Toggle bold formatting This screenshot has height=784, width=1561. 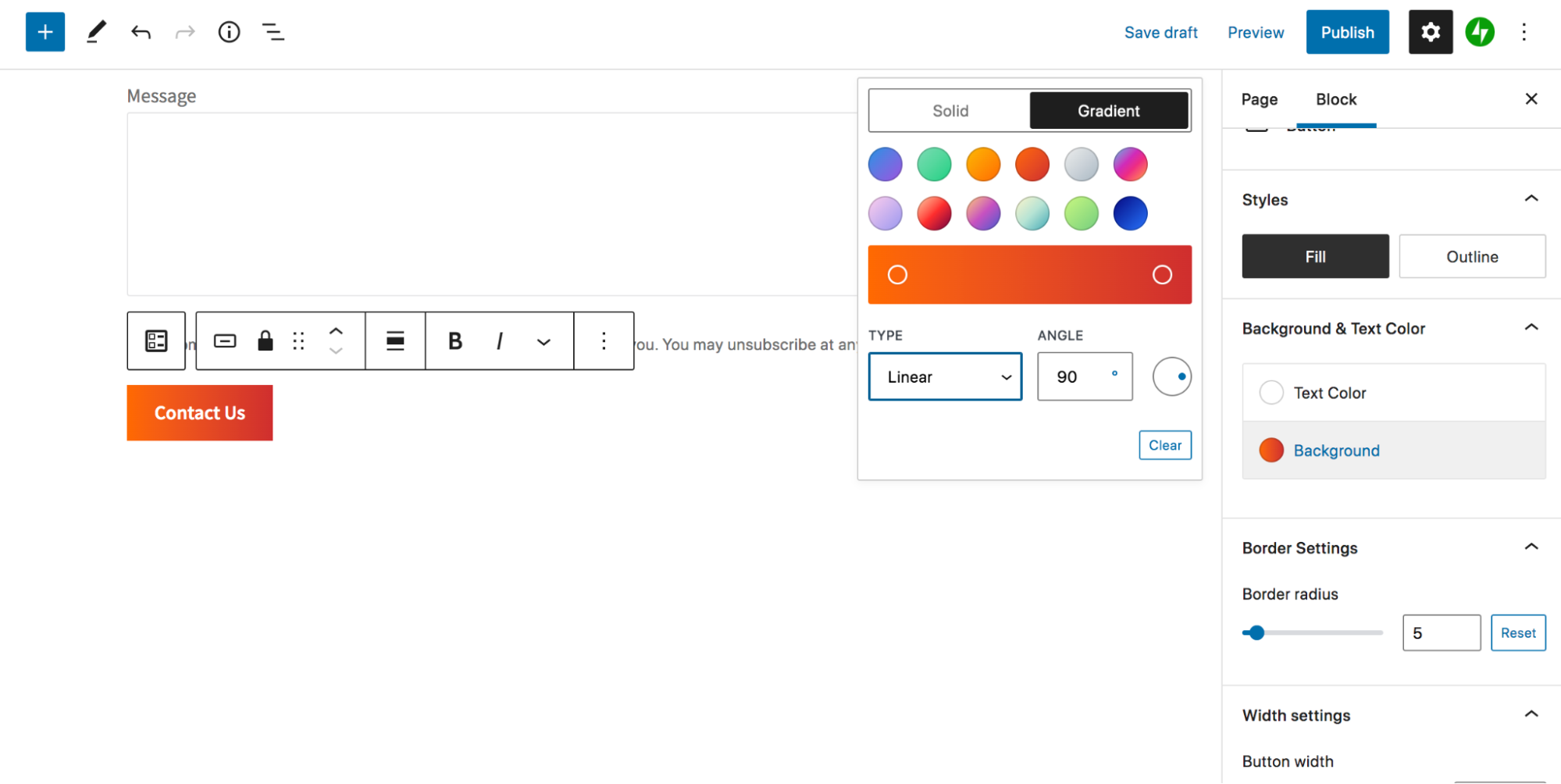(x=455, y=340)
